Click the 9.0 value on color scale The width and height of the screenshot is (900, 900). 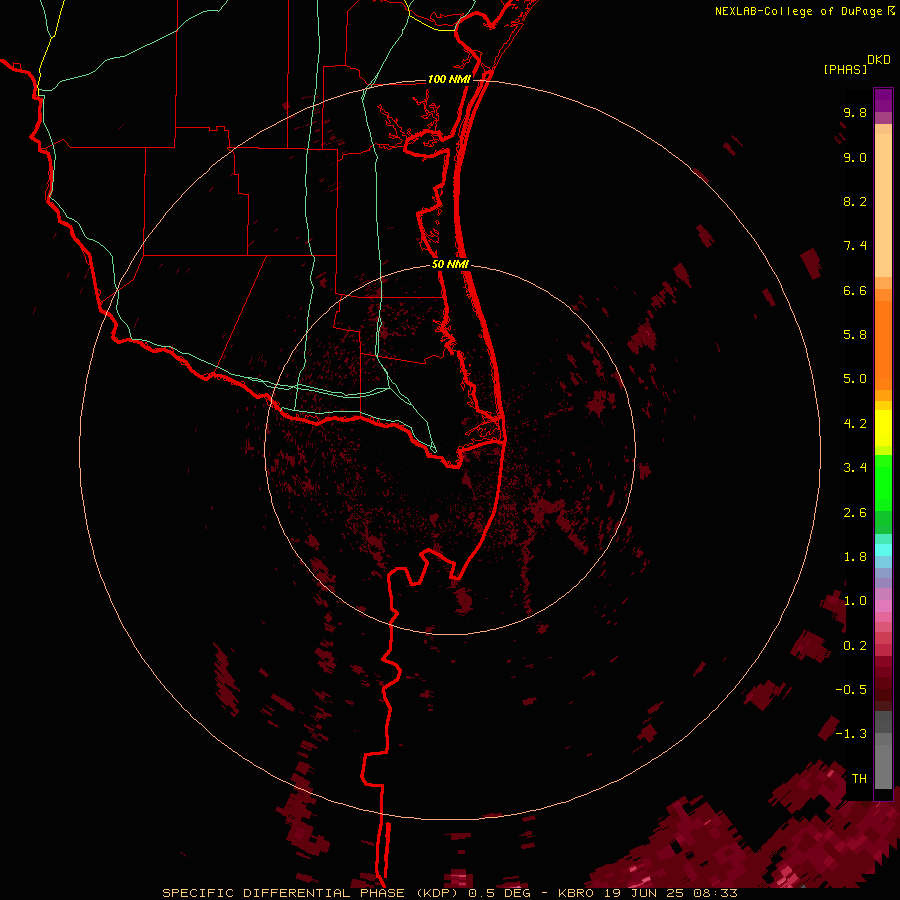coord(855,157)
